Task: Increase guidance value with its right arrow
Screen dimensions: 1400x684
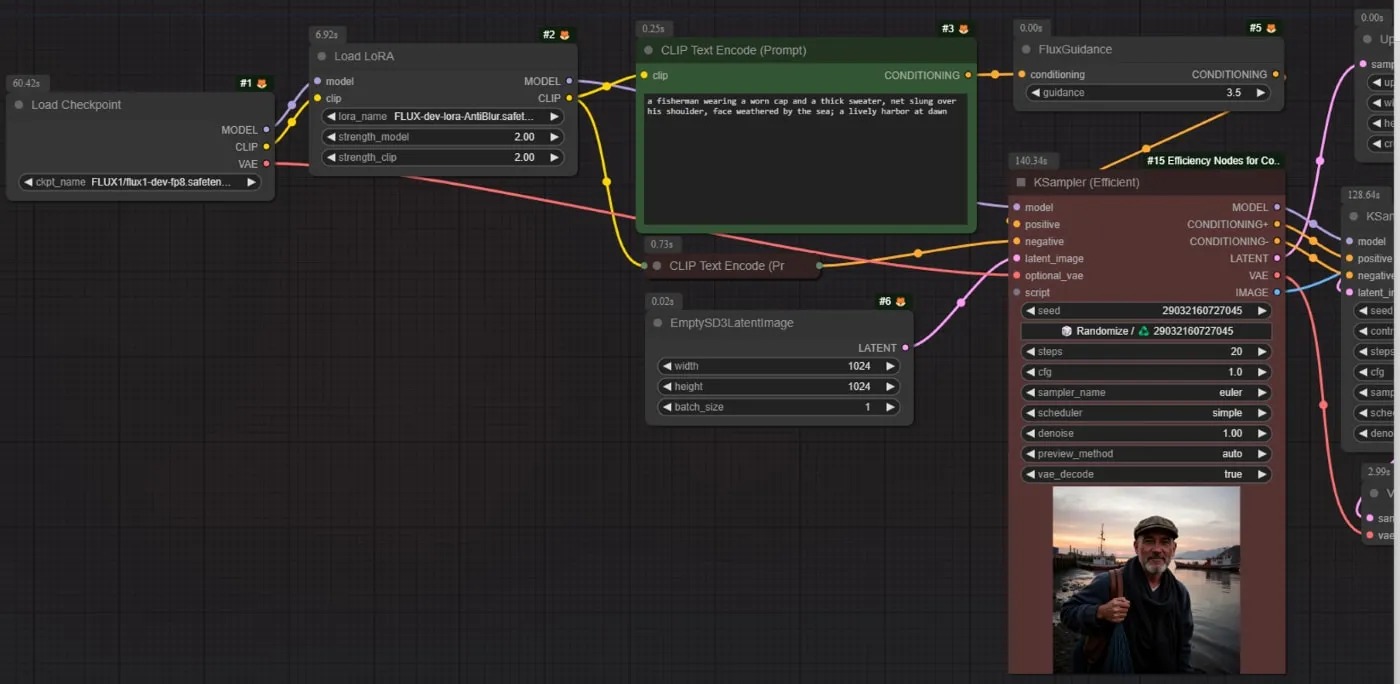Action: point(1261,92)
